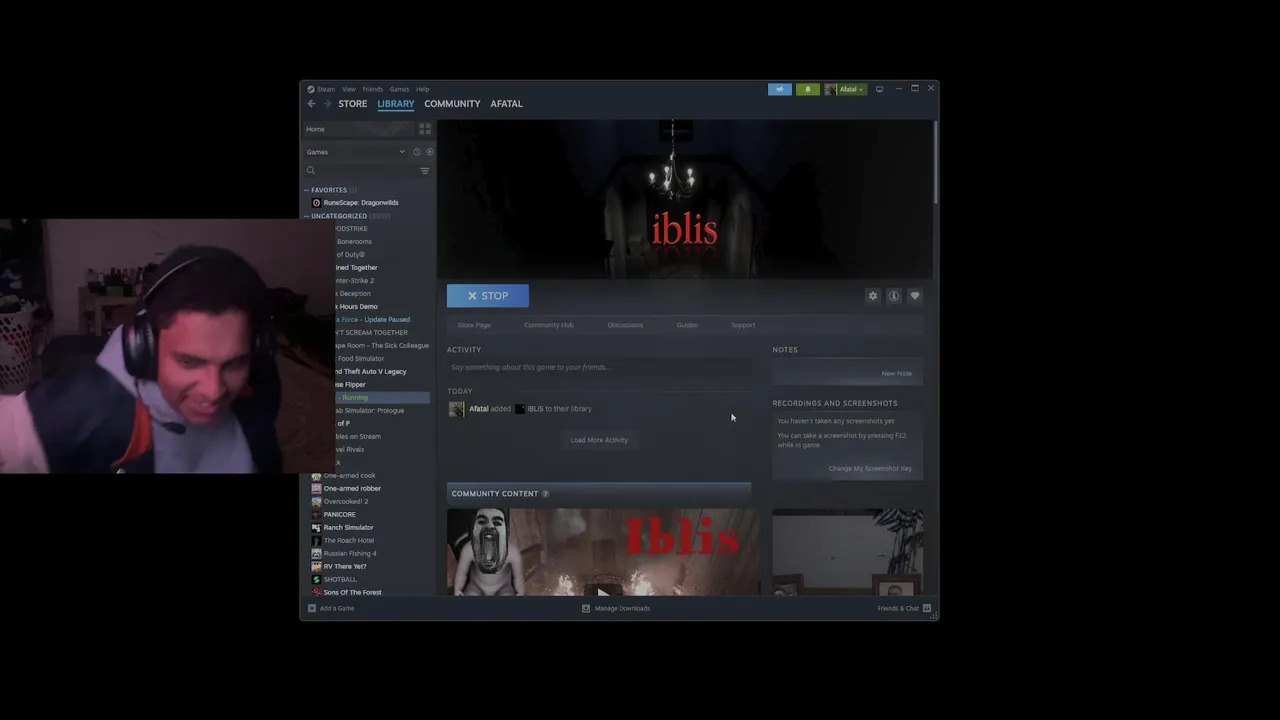
Task: Add iblis to favorites heart icon
Action: pos(915,296)
